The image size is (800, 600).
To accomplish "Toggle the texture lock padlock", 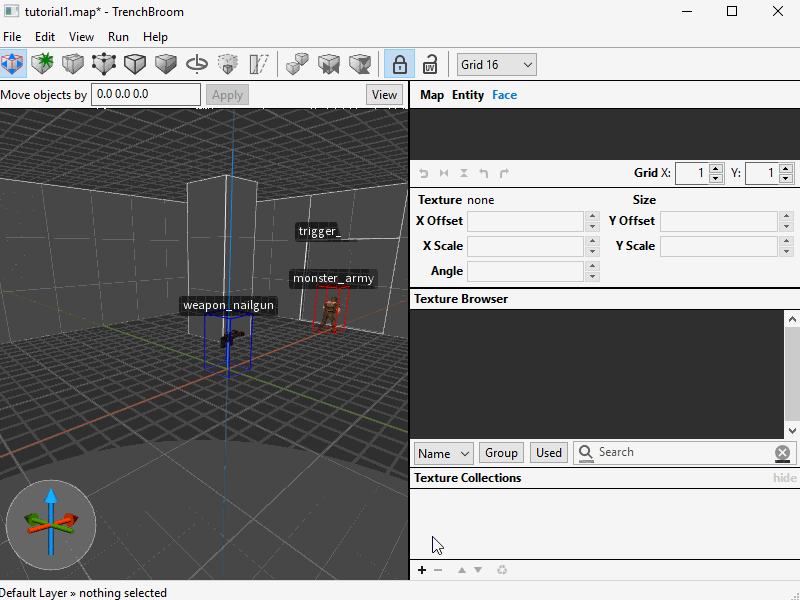I will 399,64.
